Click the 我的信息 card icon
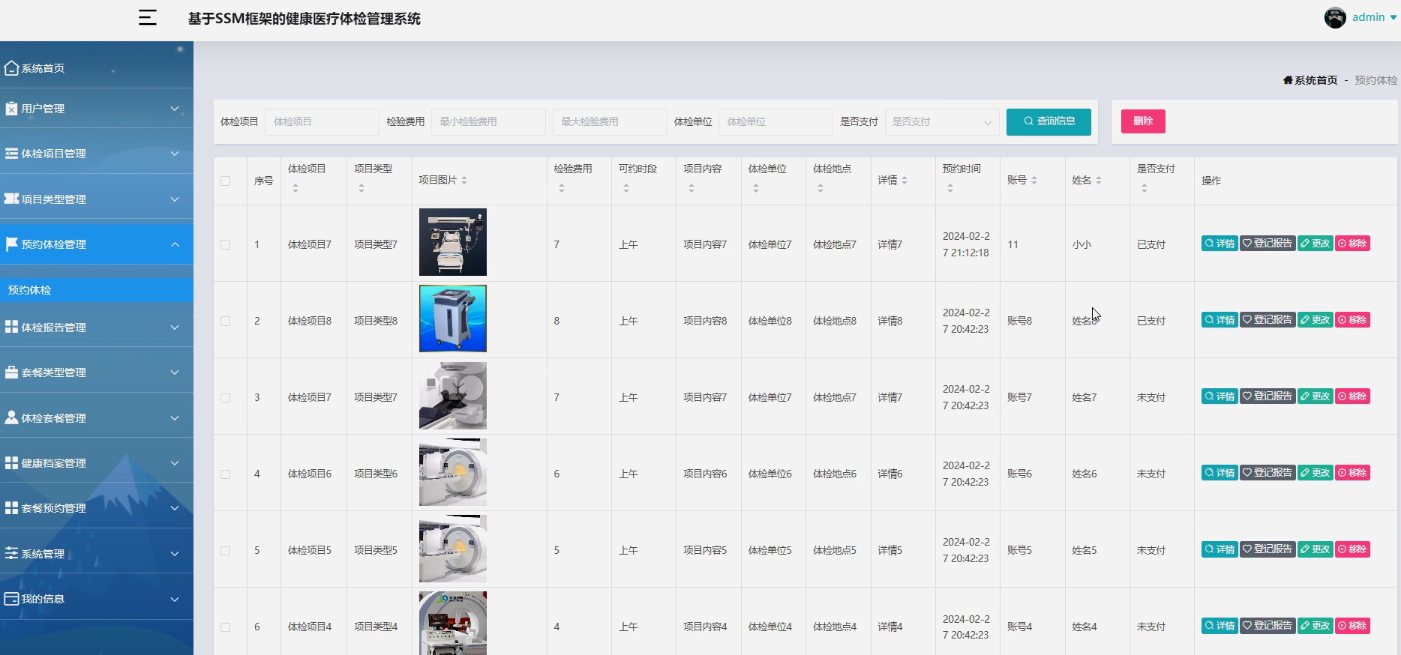Viewport: 1401px width, 655px height. (x=12, y=599)
